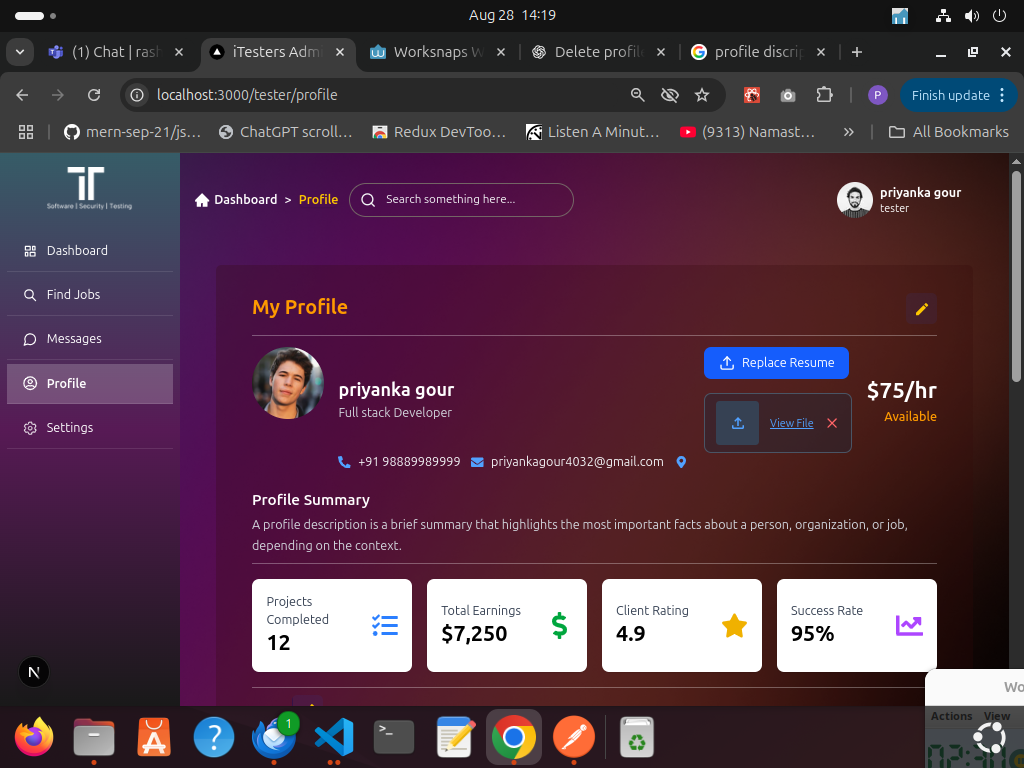Remove resume file with red X

coord(831,423)
